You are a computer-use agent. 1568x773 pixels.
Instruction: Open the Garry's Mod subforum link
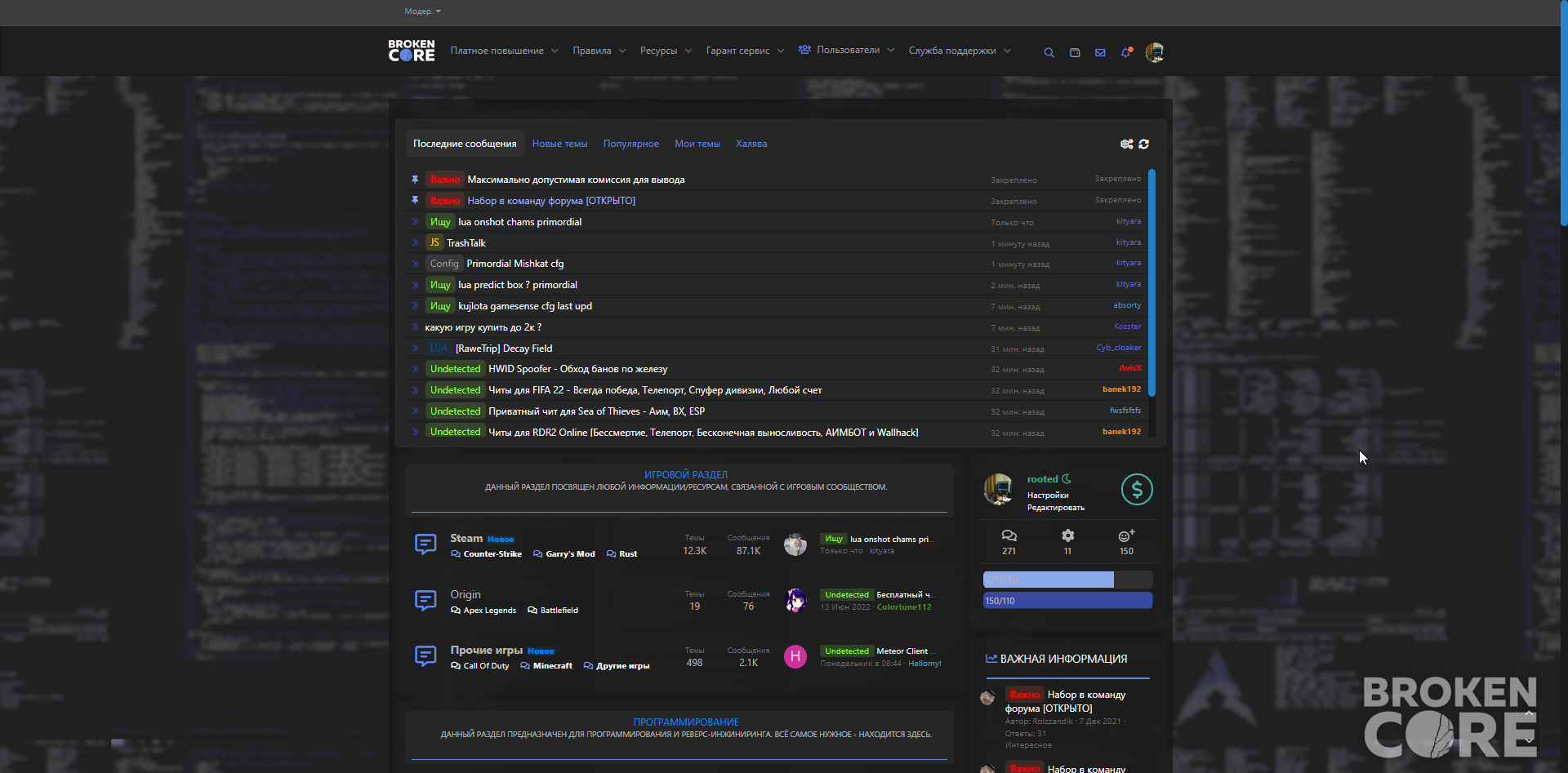coord(570,554)
